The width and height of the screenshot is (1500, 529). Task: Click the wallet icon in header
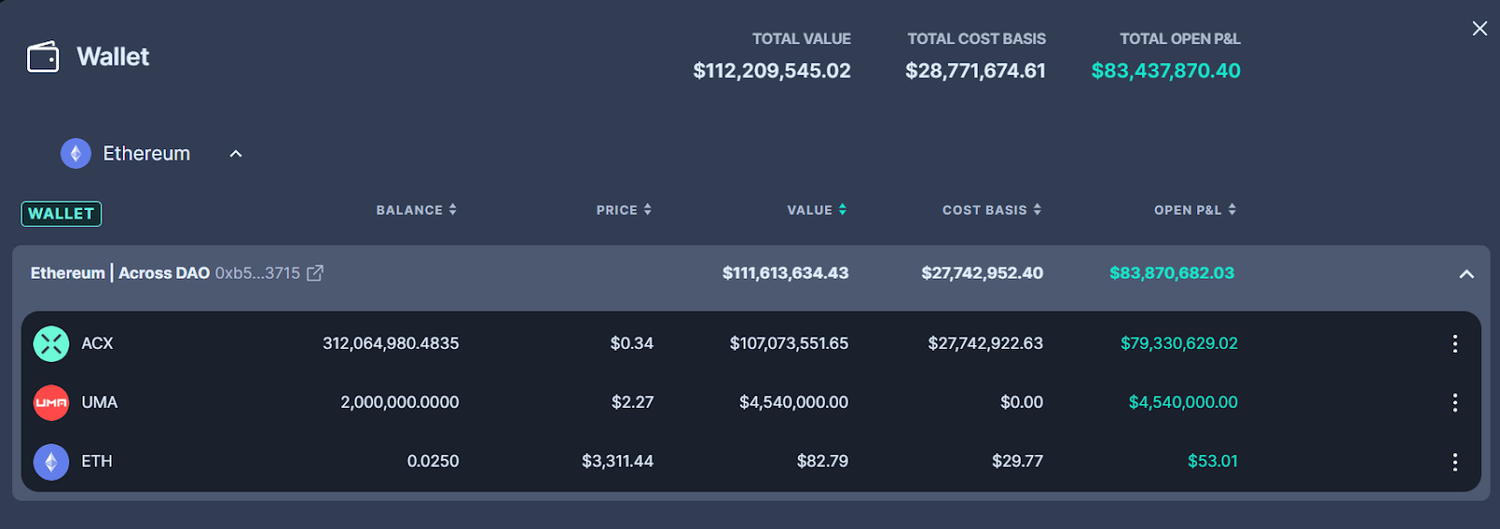click(x=43, y=57)
